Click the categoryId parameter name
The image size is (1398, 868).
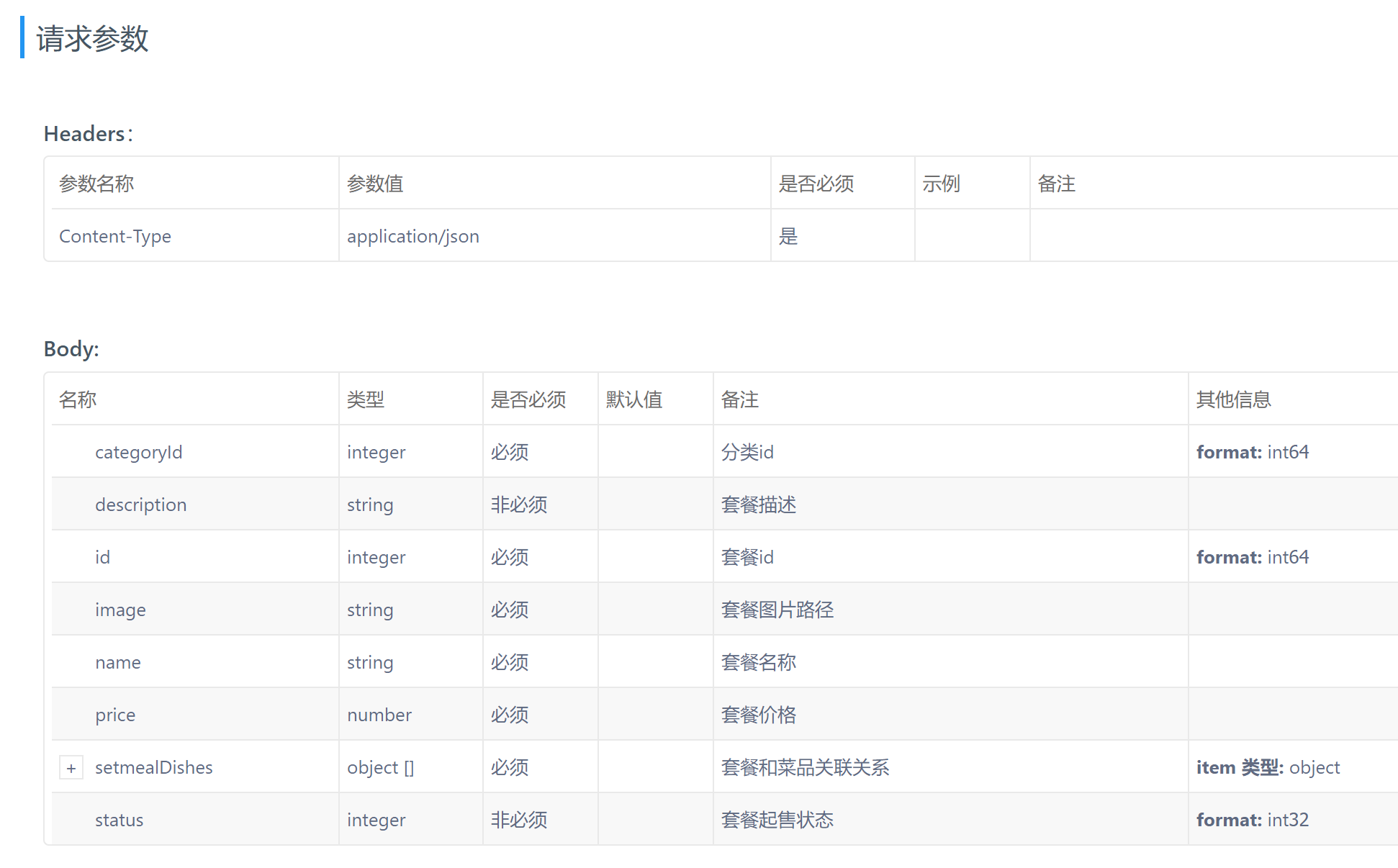click(x=138, y=452)
